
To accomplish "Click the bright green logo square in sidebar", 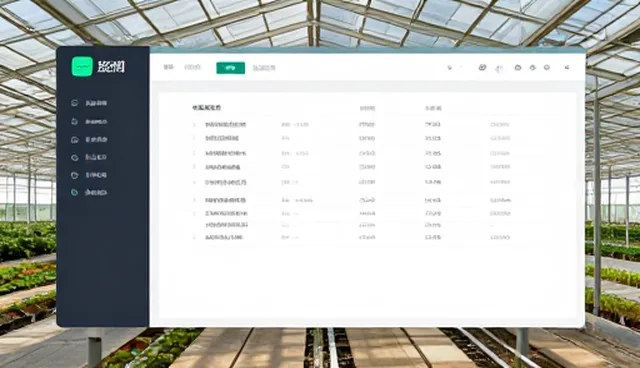I will tap(82, 67).
